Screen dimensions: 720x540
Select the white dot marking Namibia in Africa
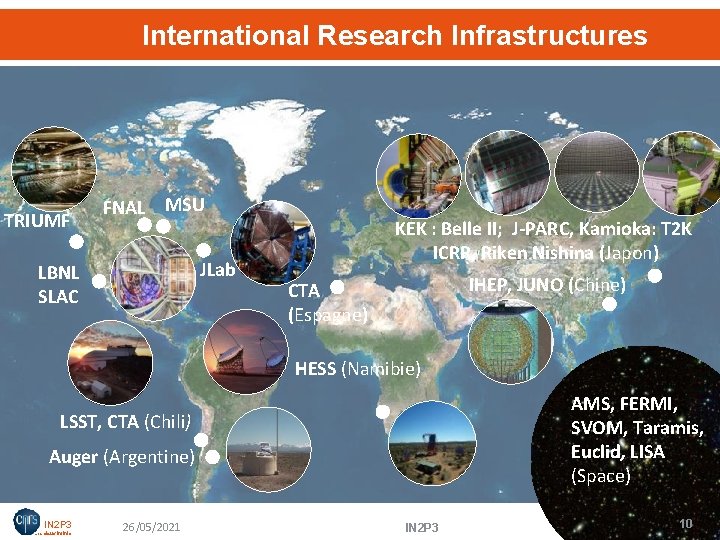click(x=383, y=411)
